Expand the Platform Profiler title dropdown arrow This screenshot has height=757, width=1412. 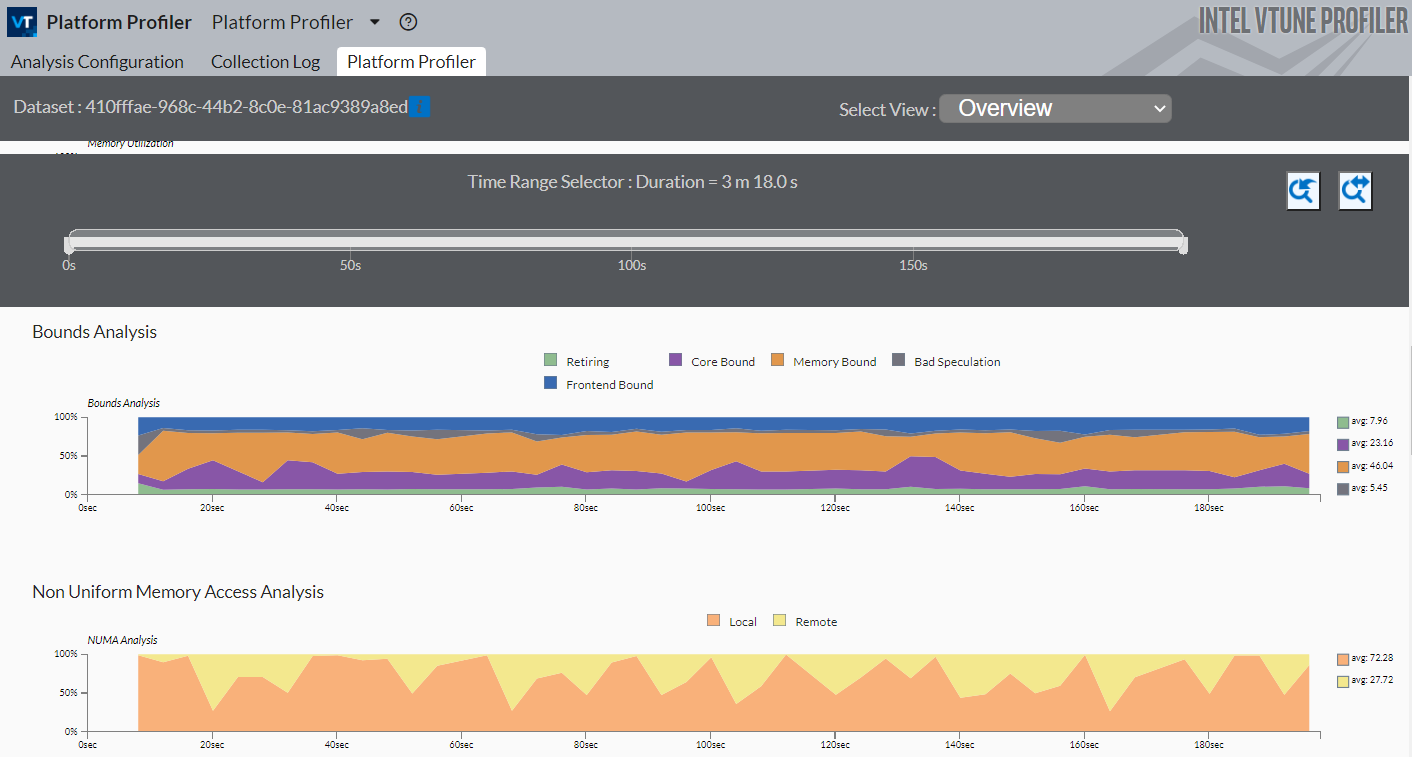coord(375,22)
